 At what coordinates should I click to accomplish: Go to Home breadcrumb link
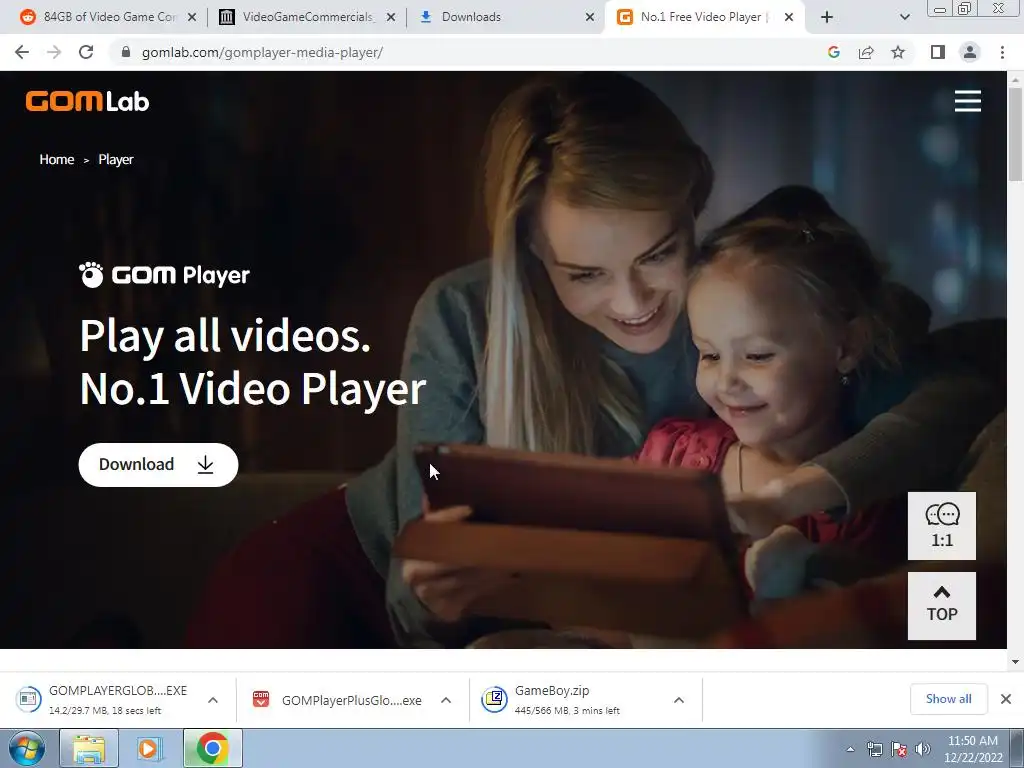coord(57,159)
